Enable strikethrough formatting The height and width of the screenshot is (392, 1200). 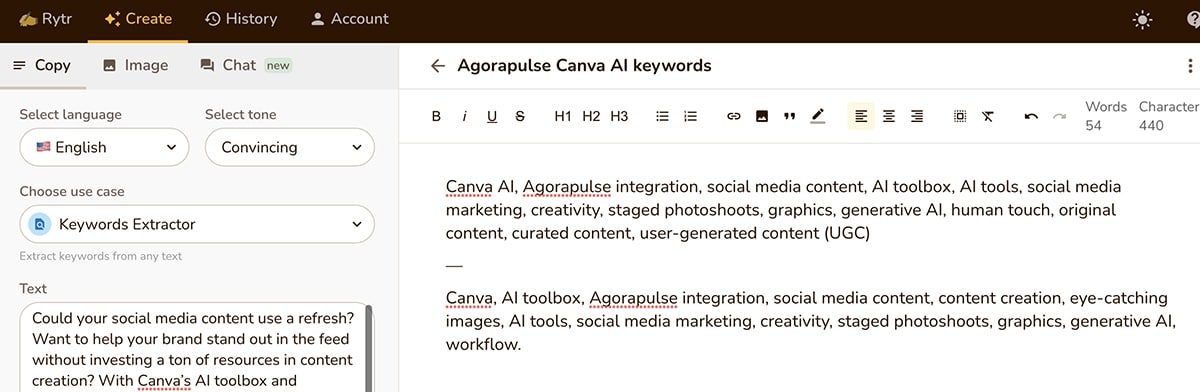520,117
